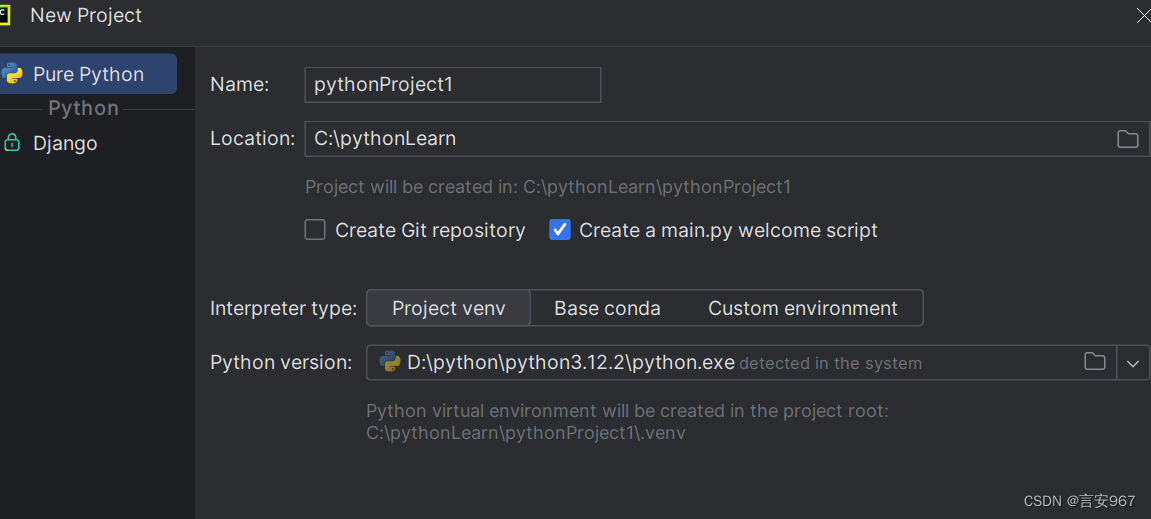1151x519 pixels.
Task: Select Pure Python project type
Action: [x=88, y=74]
